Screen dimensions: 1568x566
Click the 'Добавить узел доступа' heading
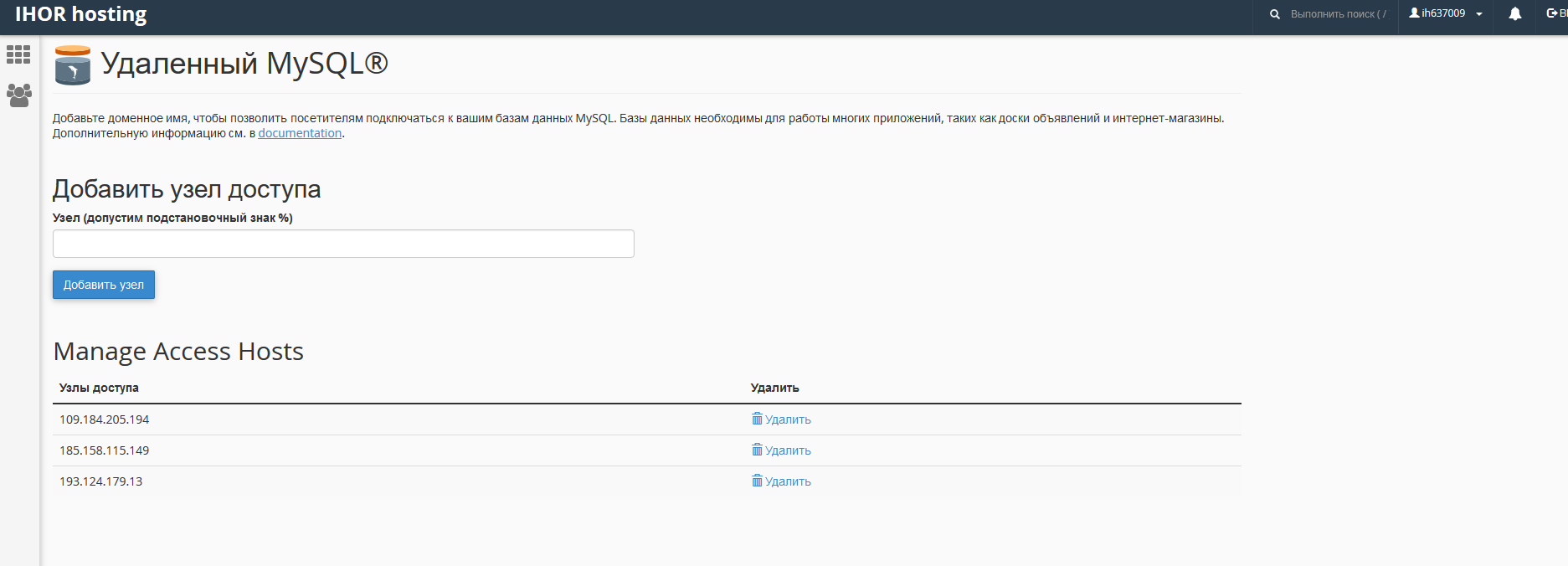(187, 189)
